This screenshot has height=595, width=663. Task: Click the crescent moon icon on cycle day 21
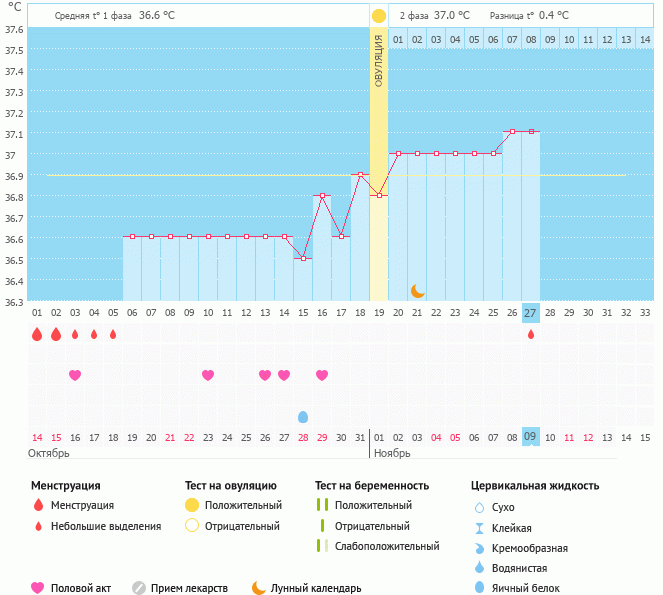[x=417, y=291]
